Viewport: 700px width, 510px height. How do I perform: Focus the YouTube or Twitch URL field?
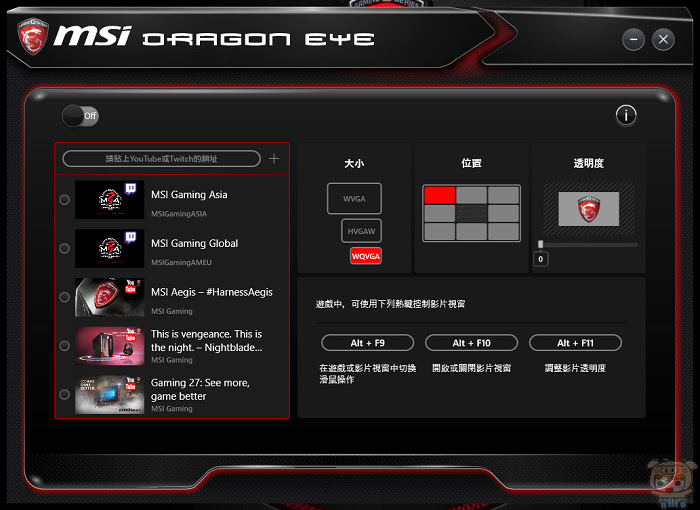(x=162, y=159)
